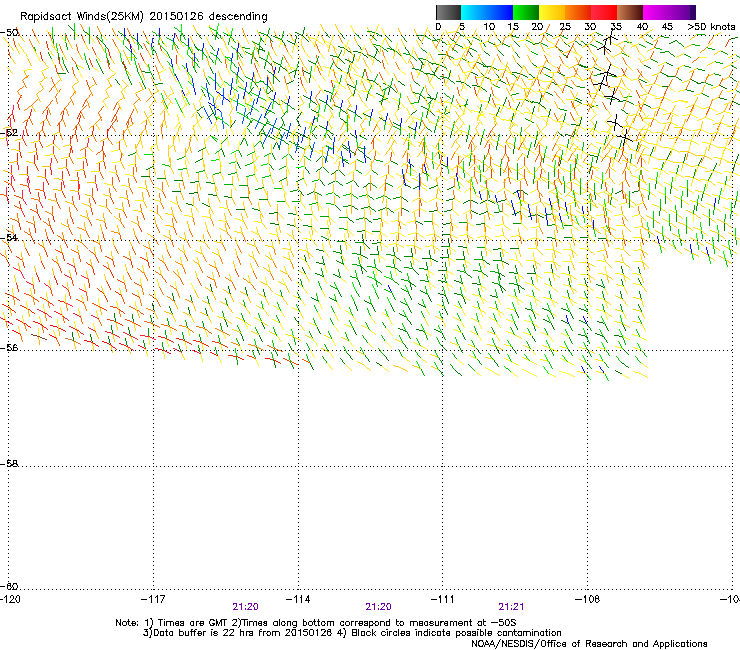The image size is (740, 650).
Task: Click the -114 longitude axis label
Action: pyautogui.click(x=298, y=599)
